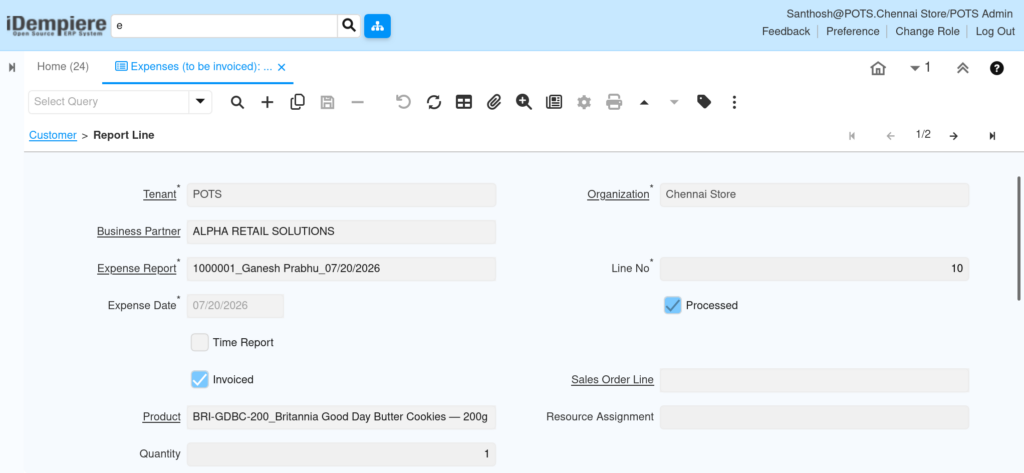The width and height of the screenshot is (1024, 473).
Task: Click the Tenant field label
Action: click(x=159, y=195)
